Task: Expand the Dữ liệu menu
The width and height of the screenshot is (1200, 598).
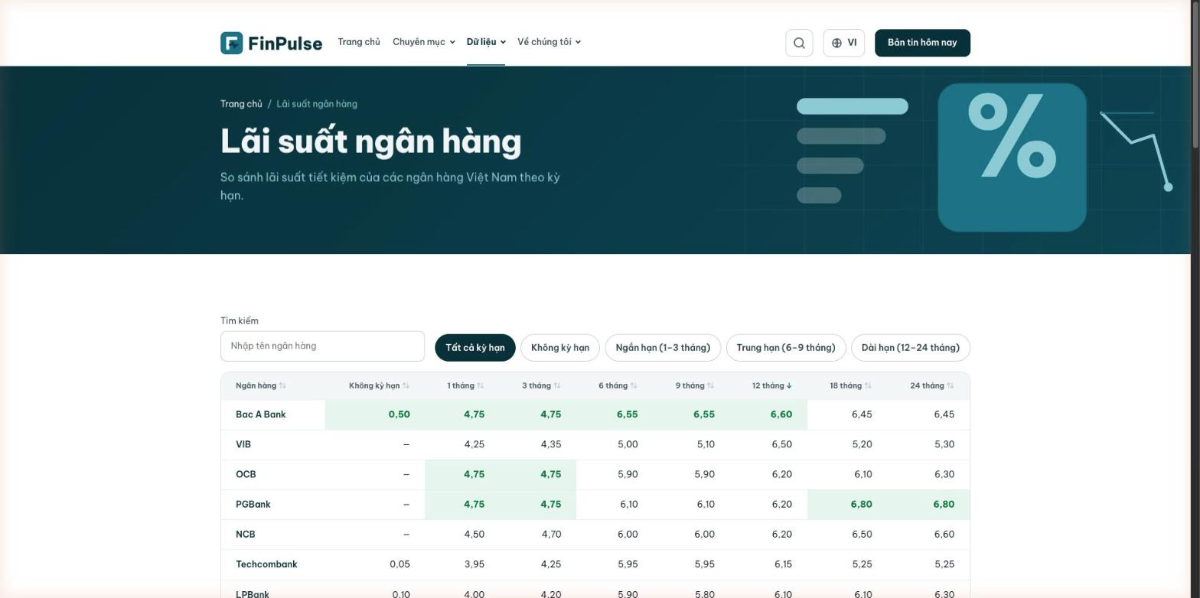Action: coord(486,42)
